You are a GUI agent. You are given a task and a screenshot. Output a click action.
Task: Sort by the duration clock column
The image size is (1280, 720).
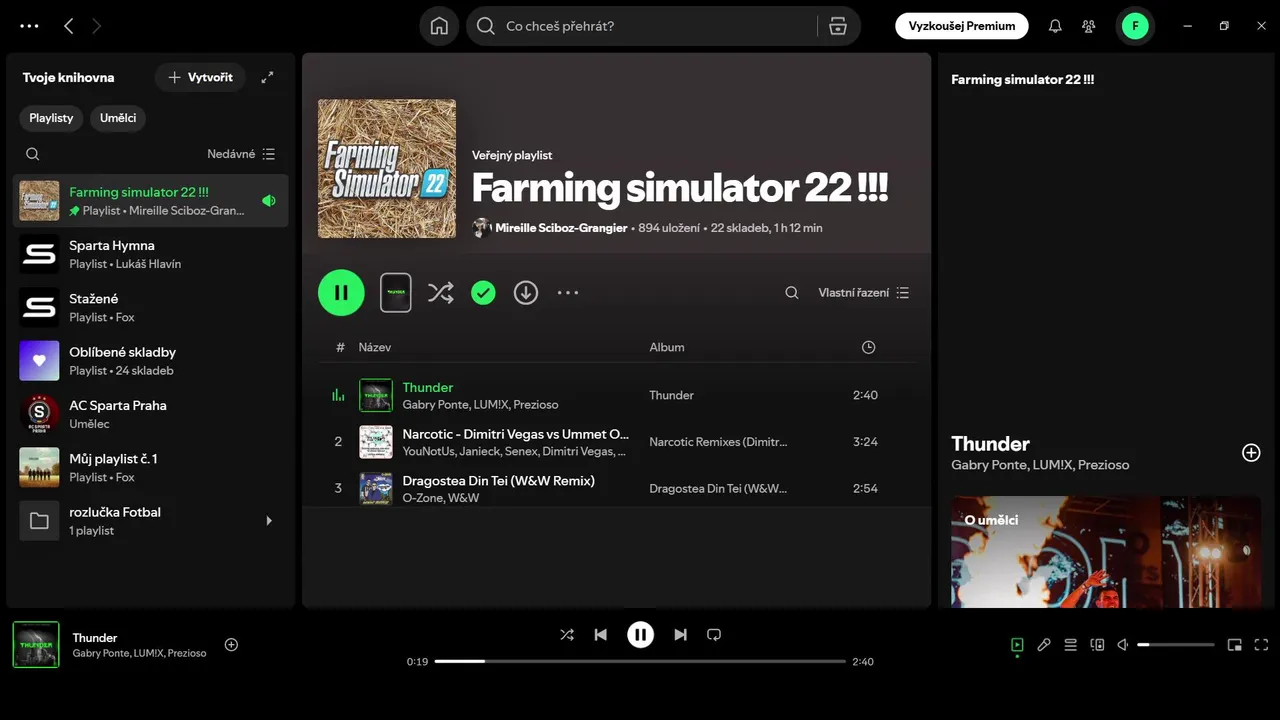pyautogui.click(x=868, y=347)
